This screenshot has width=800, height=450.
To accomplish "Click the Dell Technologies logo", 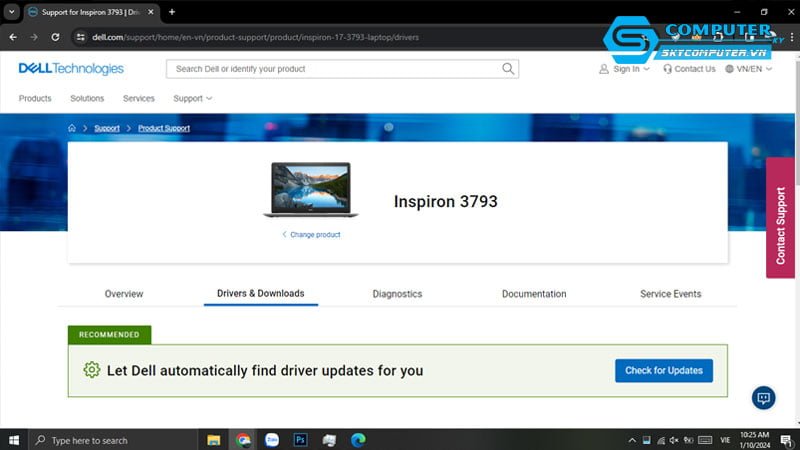I will coord(71,69).
